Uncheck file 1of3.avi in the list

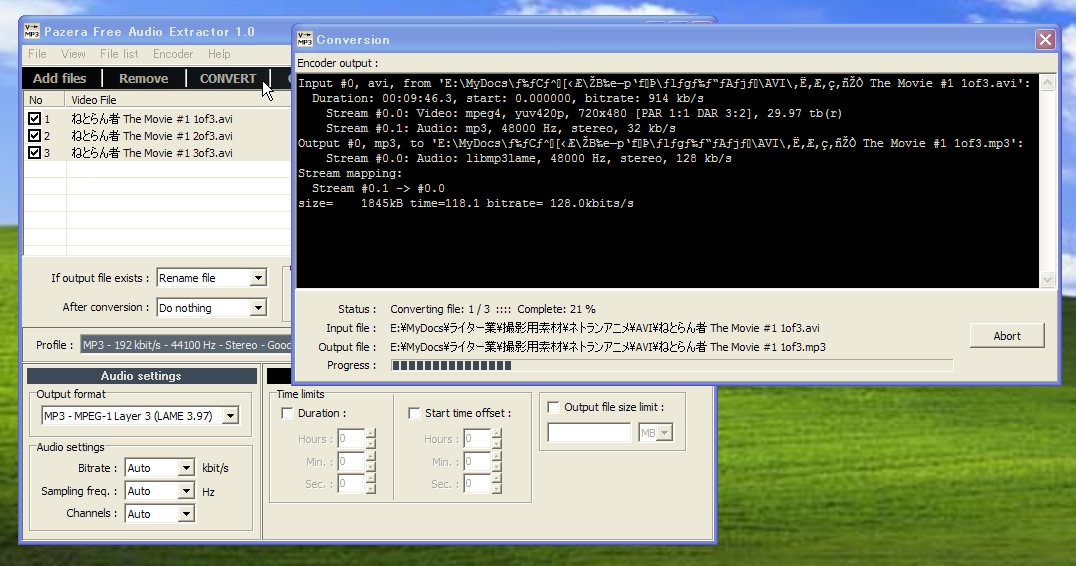click(34, 119)
